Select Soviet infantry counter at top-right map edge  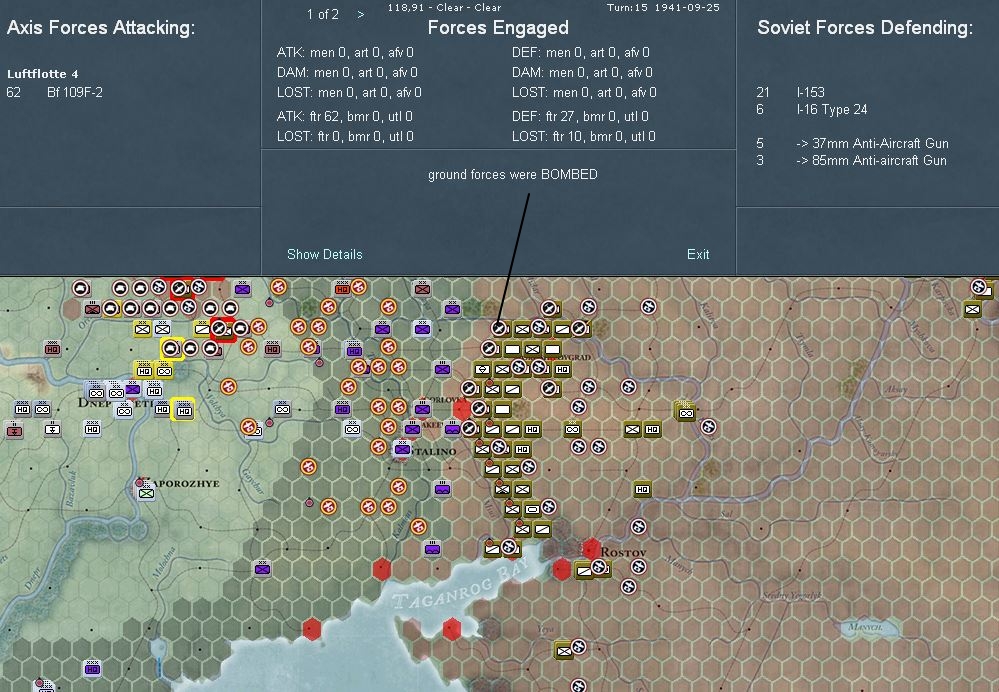(x=972, y=310)
